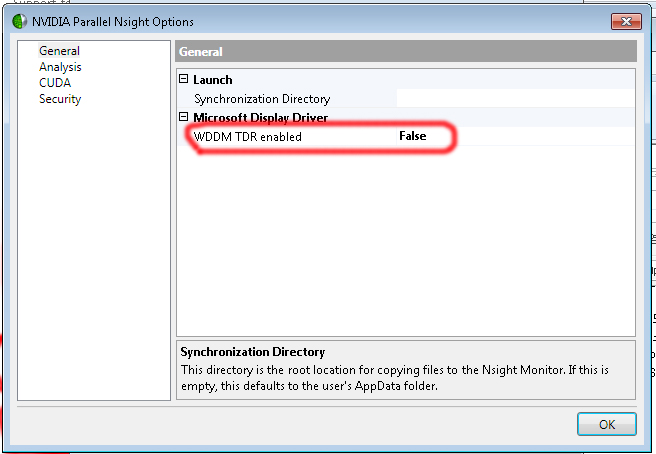Open the WDDM TDR enabled False value
This screenshot has width=656, height=454.
pyautogui.click(x=413, y=137)
